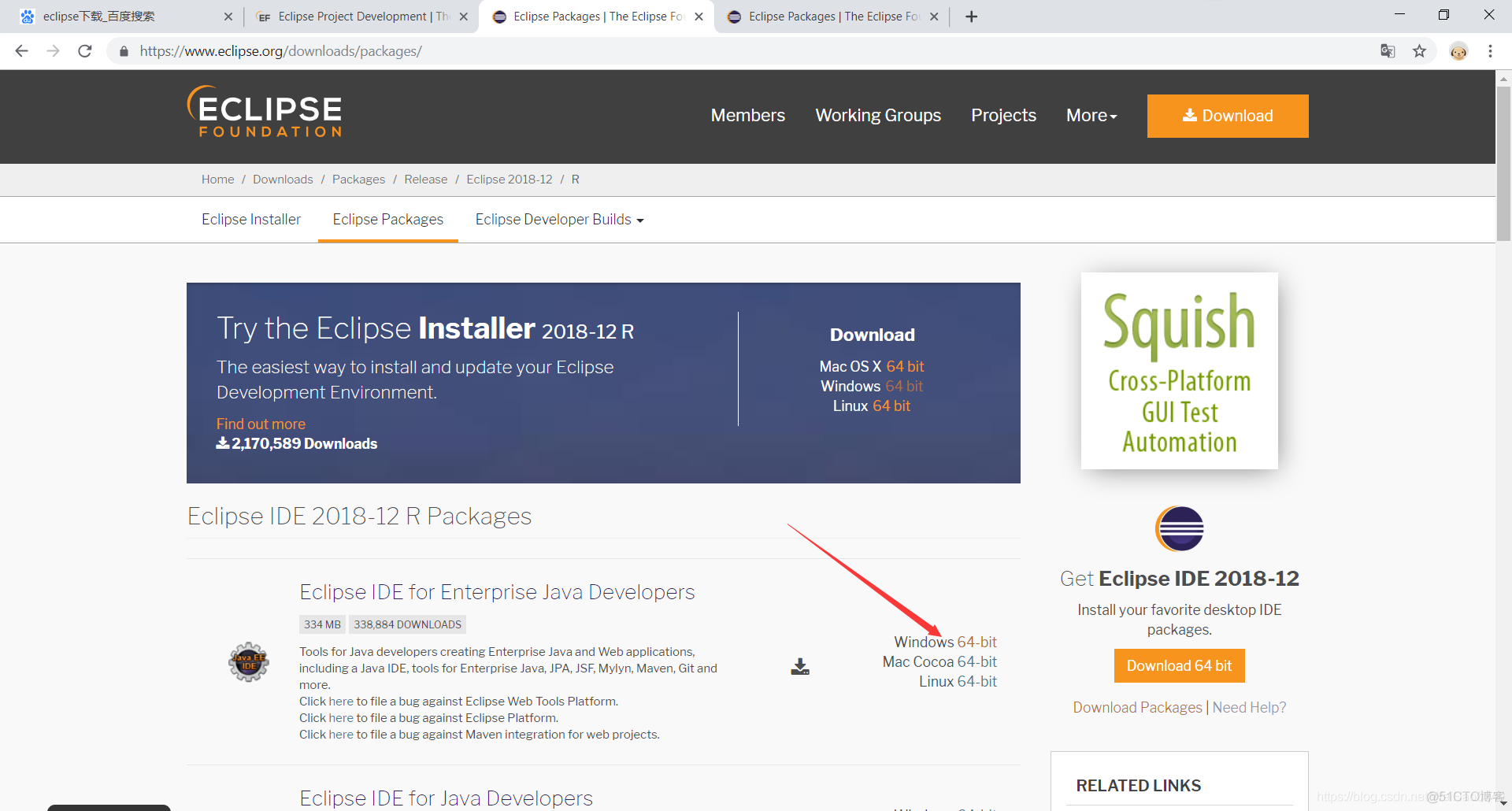The height and width of the screenshot is (811, 1512).
Task: Bookmark this page with star icon
Action: click(x=1419, y=51)
